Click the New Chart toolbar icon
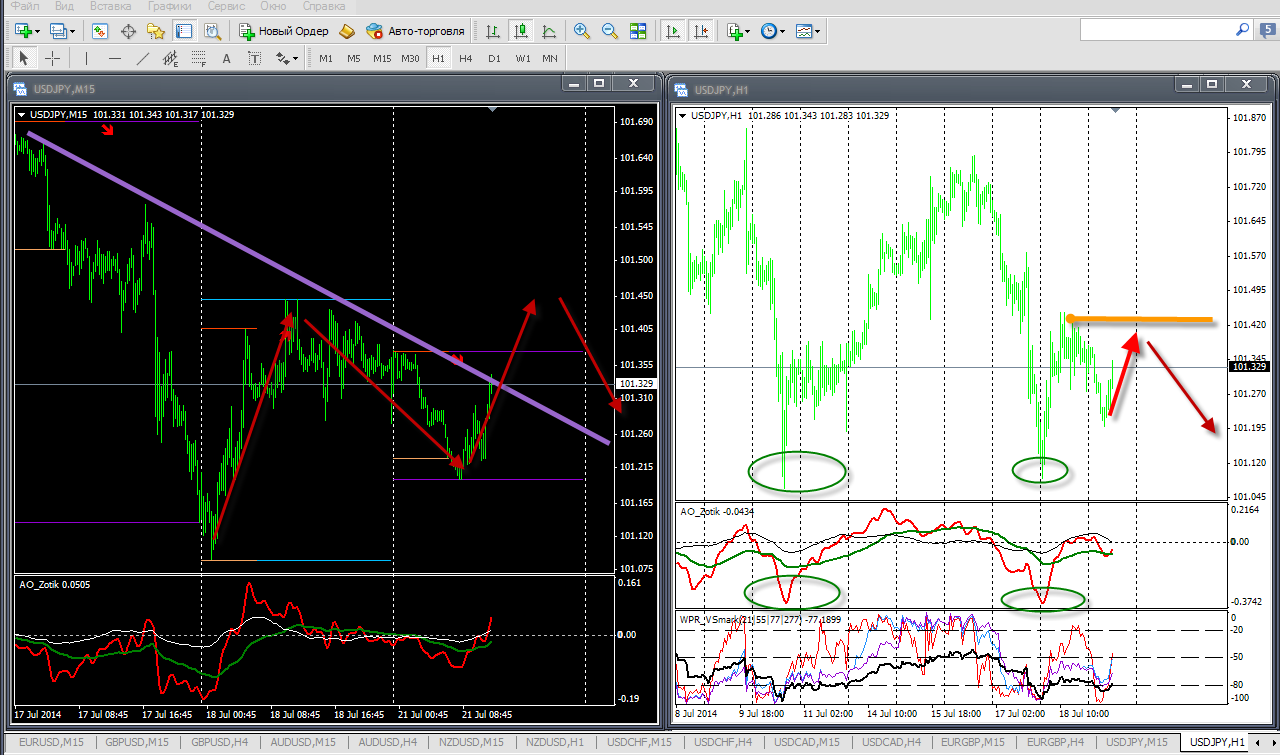Viewport: 1280px width, 755px height. [x=24, y=31]
